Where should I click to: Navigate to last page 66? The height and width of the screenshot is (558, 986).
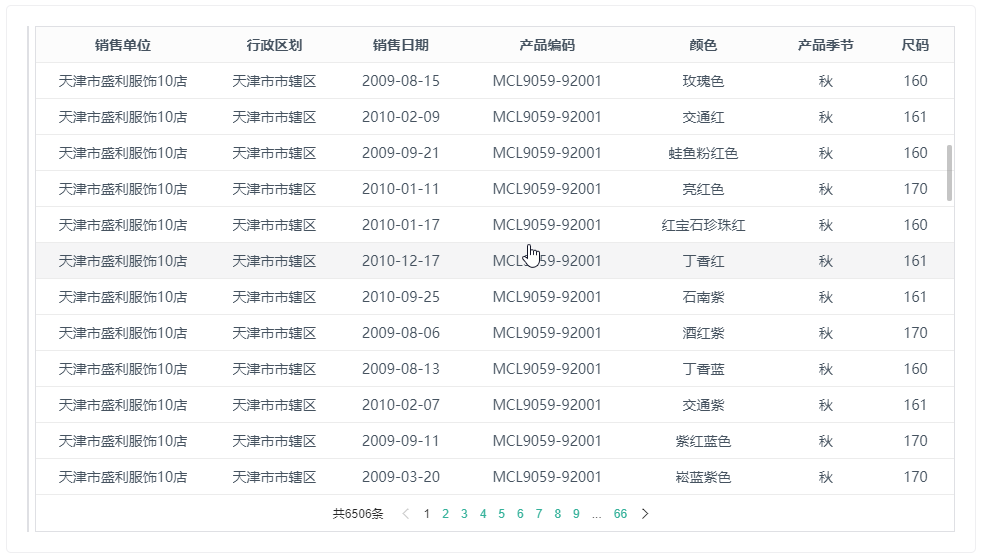[x=620, y=514]
